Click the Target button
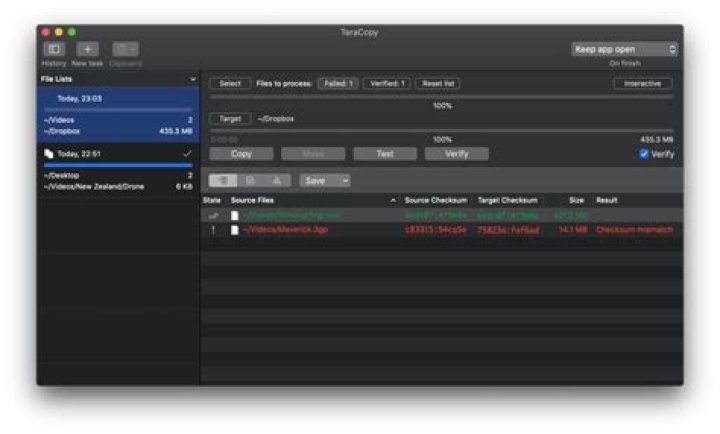 click(x=230, y=119)
